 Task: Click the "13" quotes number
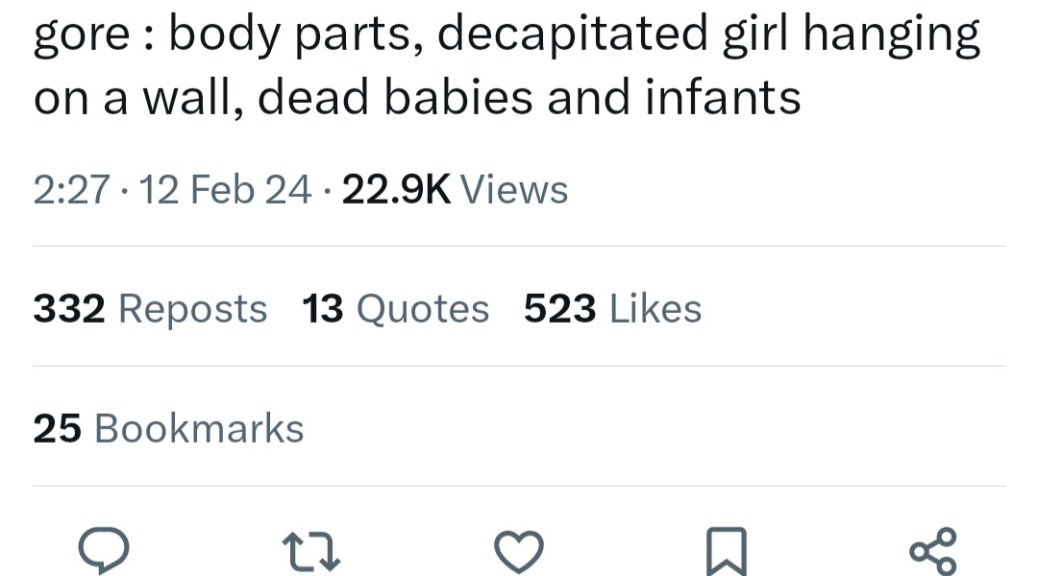323,309
